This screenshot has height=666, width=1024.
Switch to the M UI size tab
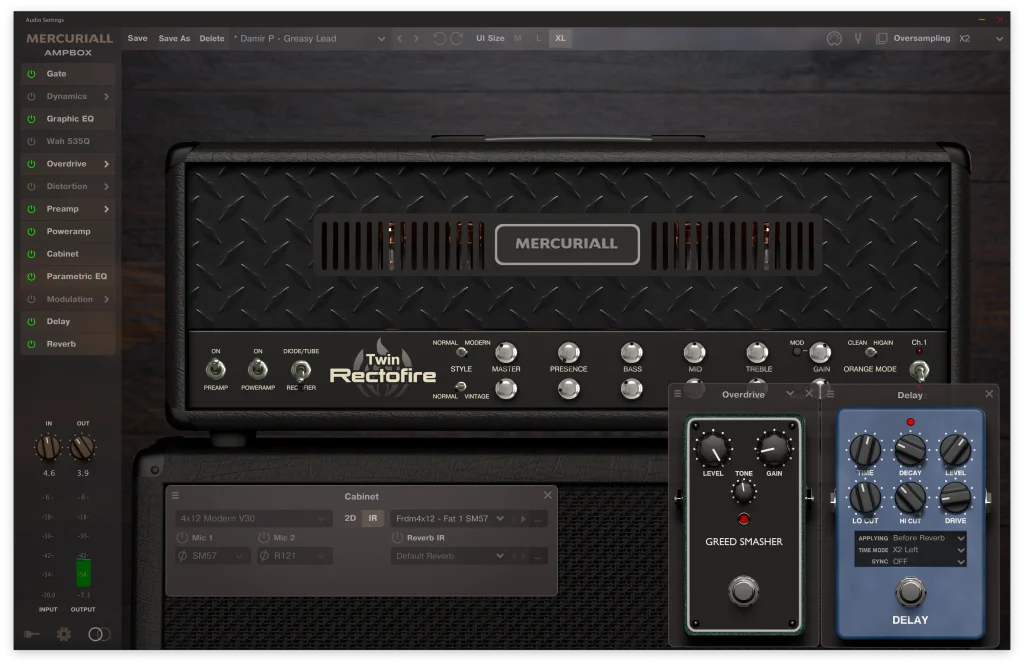tap(517, 38)
